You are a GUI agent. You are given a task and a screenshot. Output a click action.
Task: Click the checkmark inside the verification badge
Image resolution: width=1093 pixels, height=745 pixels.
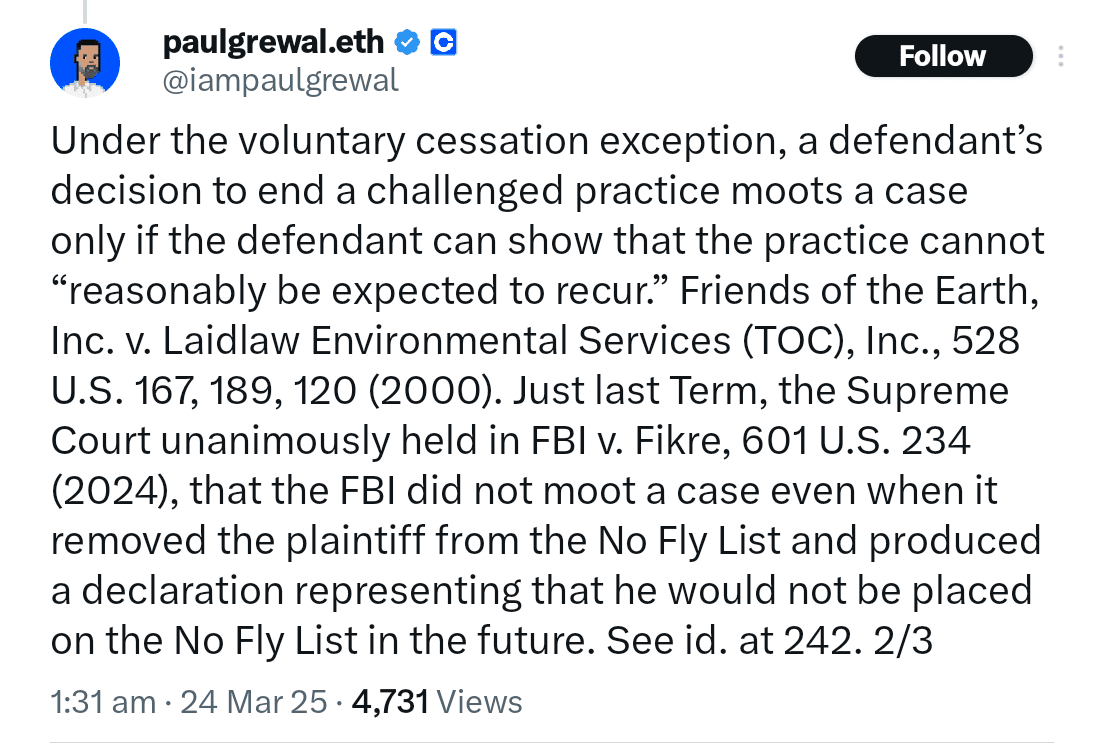(x=407, y=42)
